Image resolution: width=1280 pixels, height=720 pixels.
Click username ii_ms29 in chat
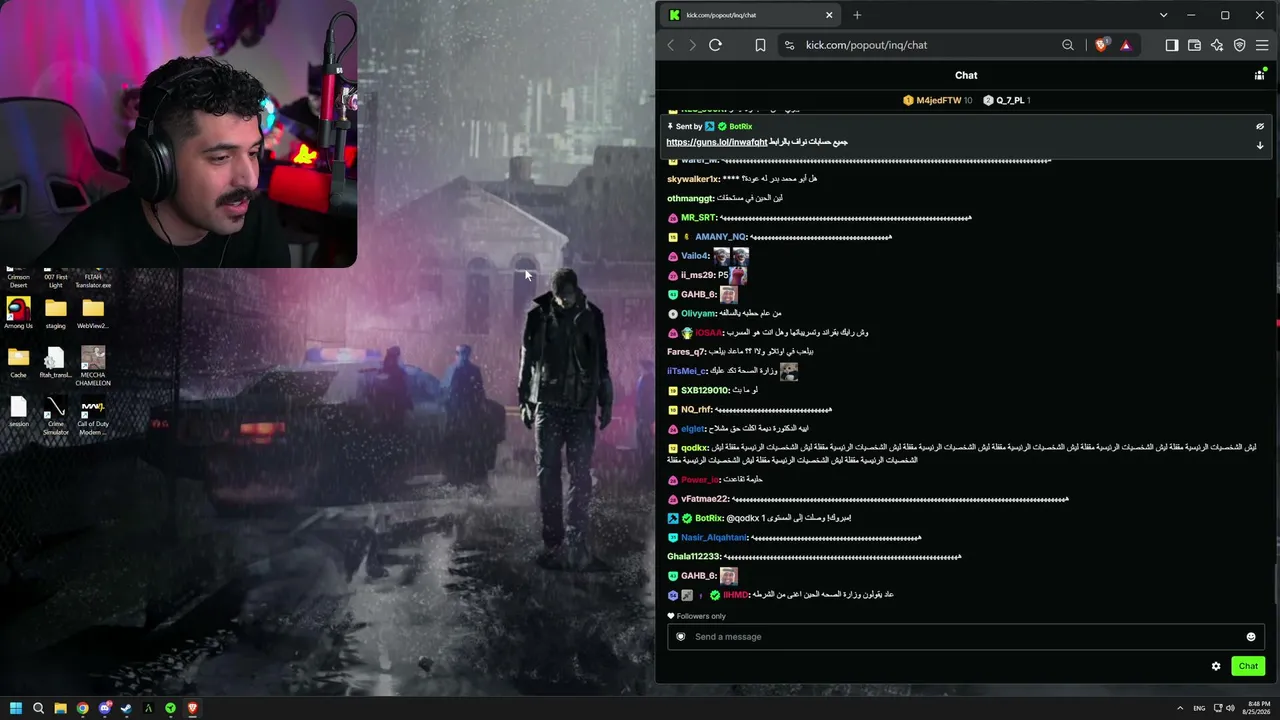click(x=698, y=275)
